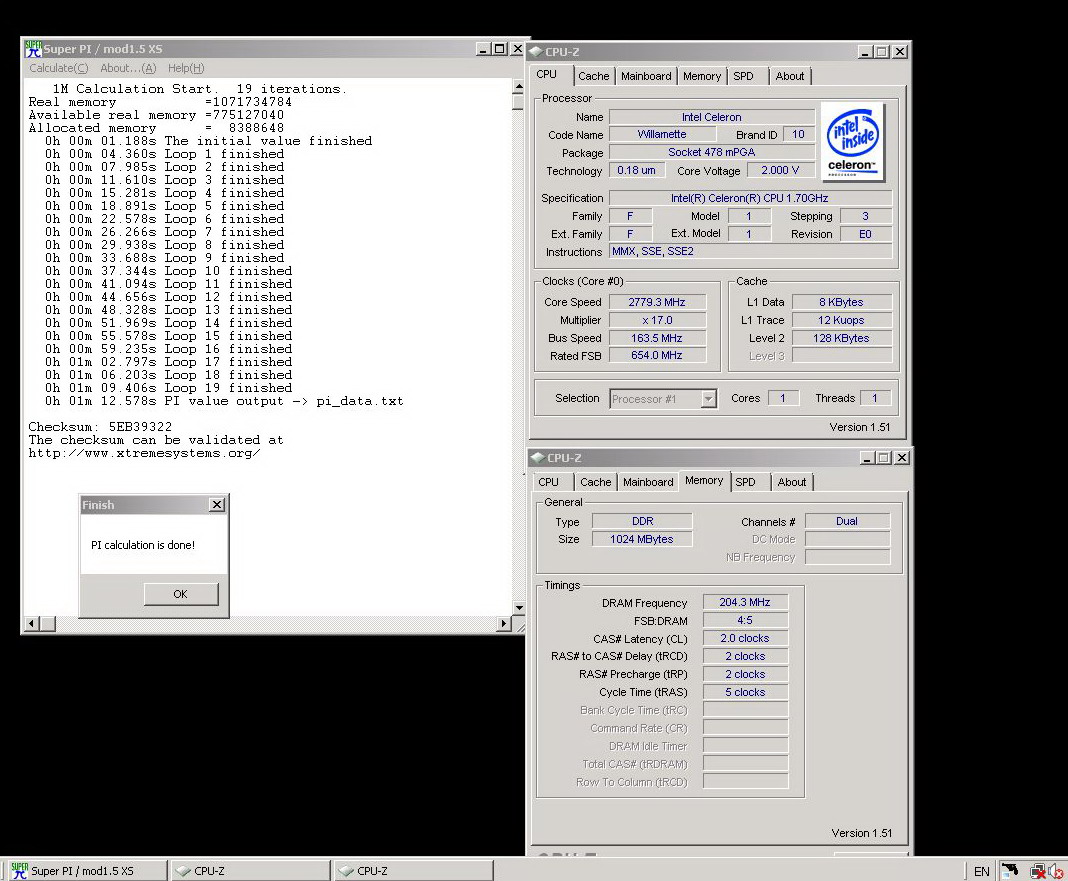
Task: Click the Bus Speed value '163.5 MHz'
Action: (x=657, y=337)
